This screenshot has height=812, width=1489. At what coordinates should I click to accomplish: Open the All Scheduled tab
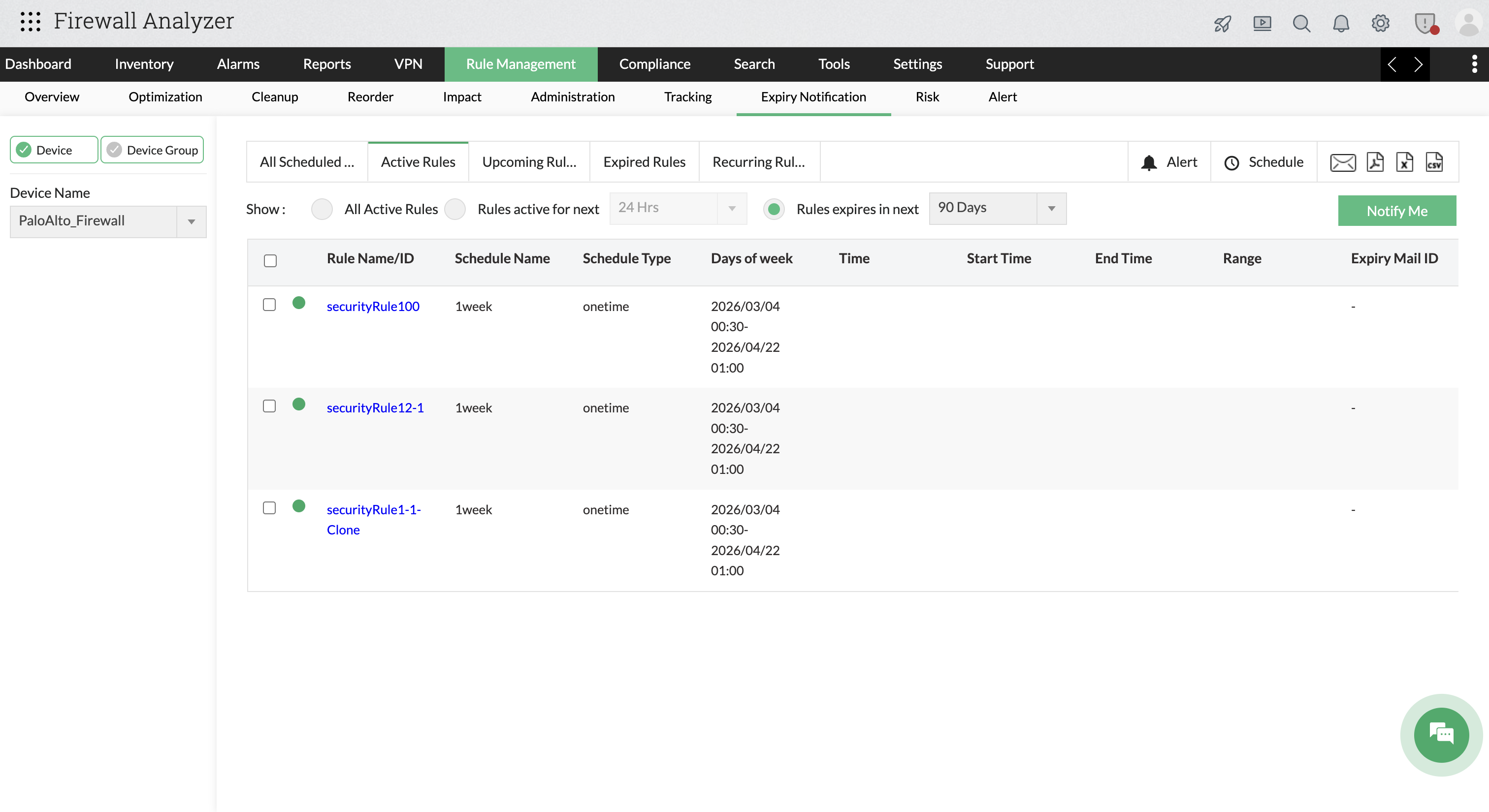307,162
